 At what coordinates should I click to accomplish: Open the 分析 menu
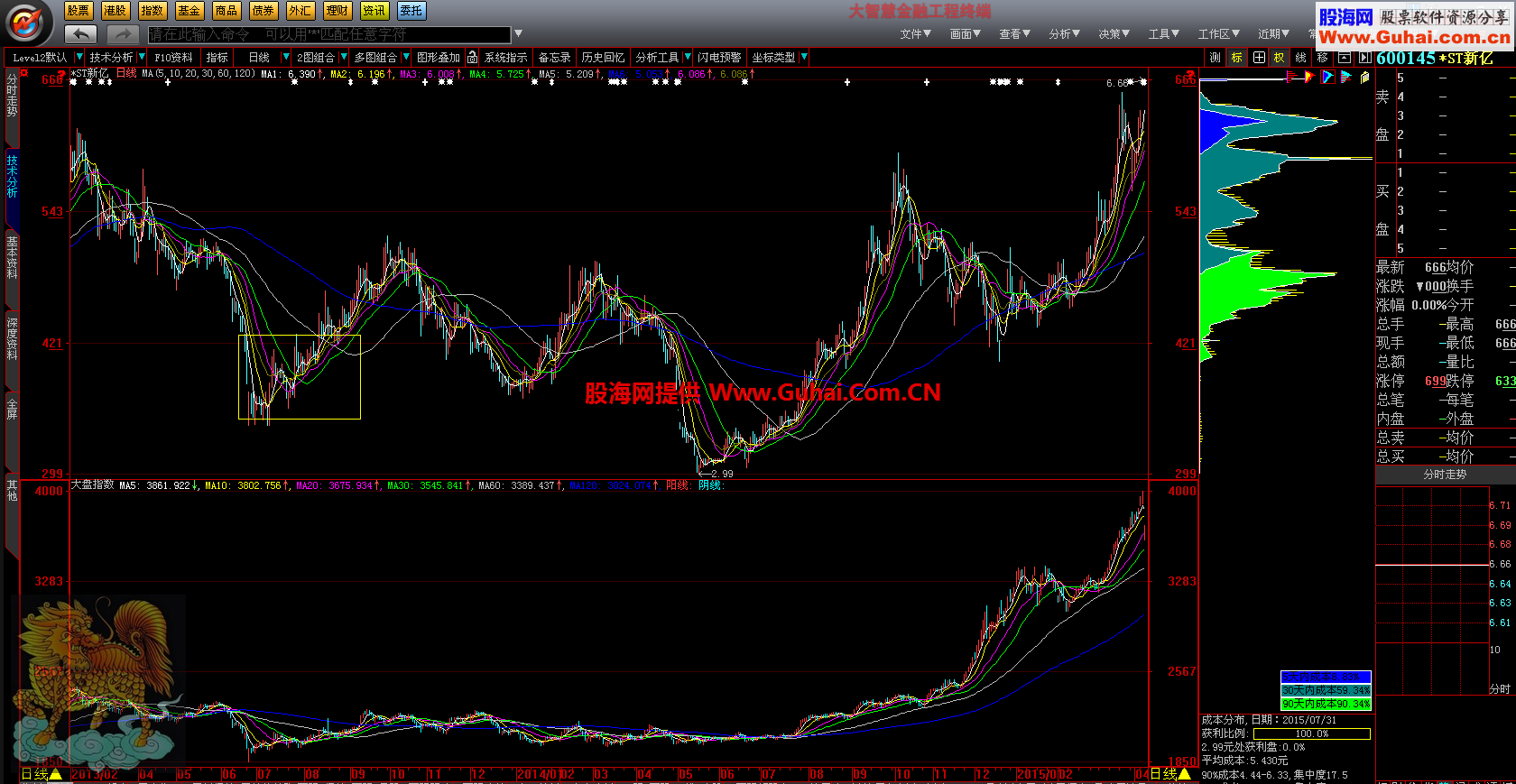[x=1064, y=34]
